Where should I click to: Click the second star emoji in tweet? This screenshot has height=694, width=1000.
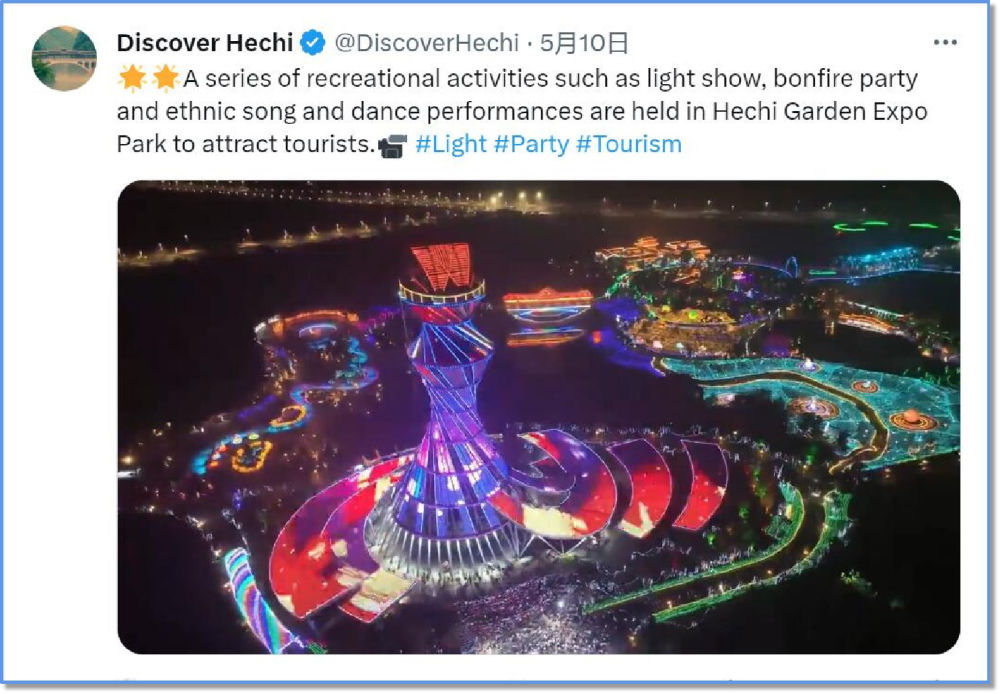165,78
